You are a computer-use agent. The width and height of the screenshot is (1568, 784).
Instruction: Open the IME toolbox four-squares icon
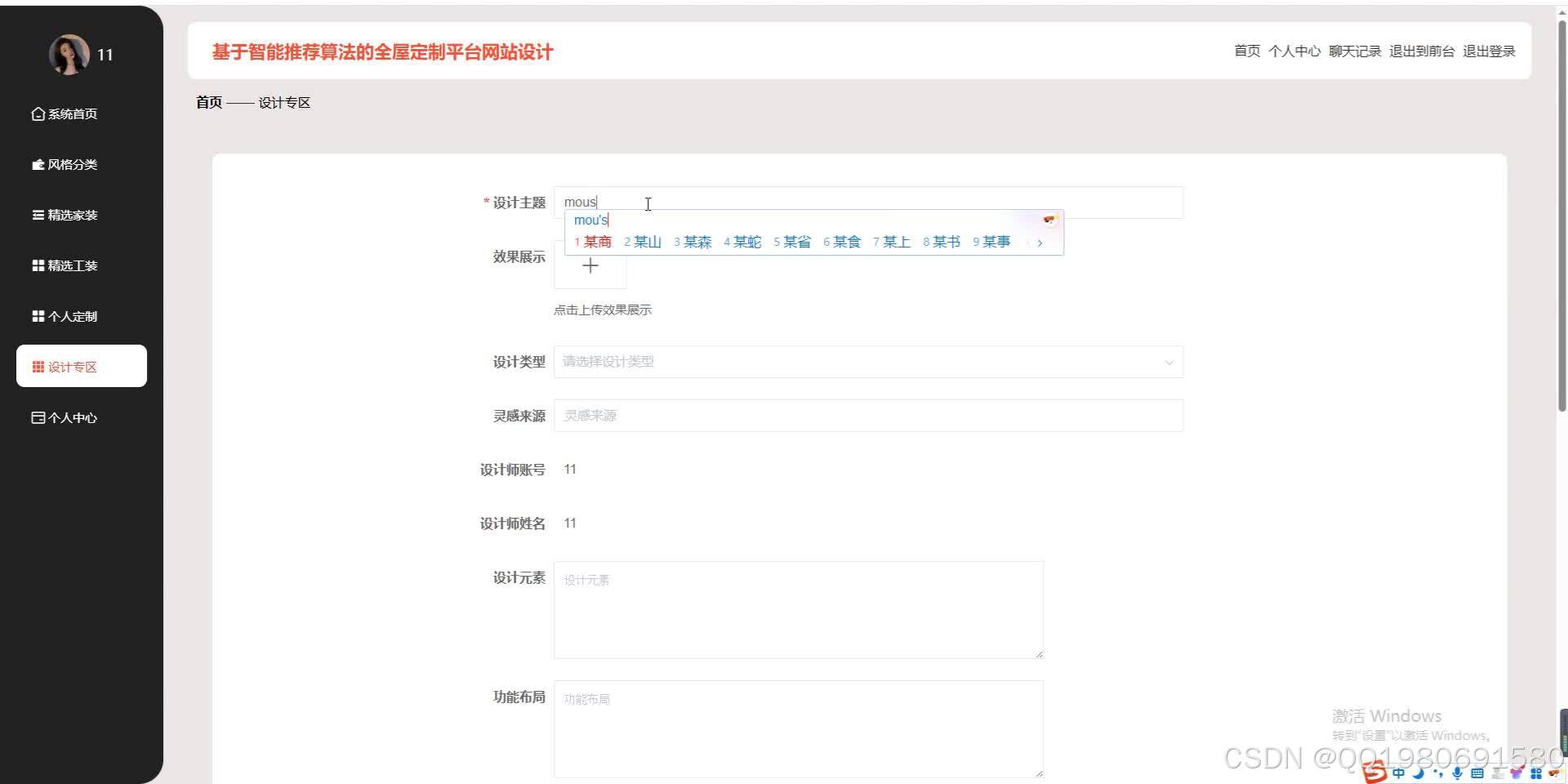pyautogui.click(x=1536, y=773)
